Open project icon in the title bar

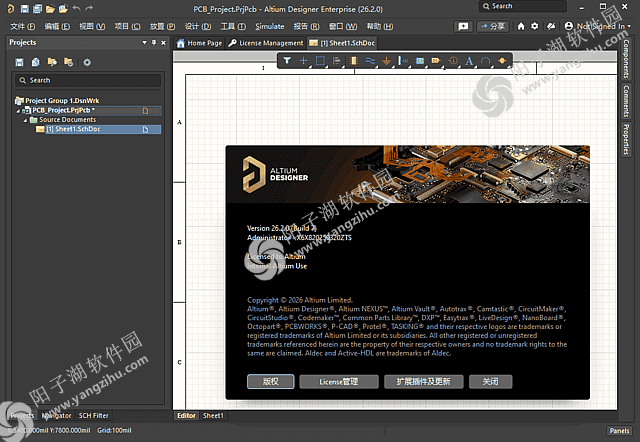coord(63,9)
